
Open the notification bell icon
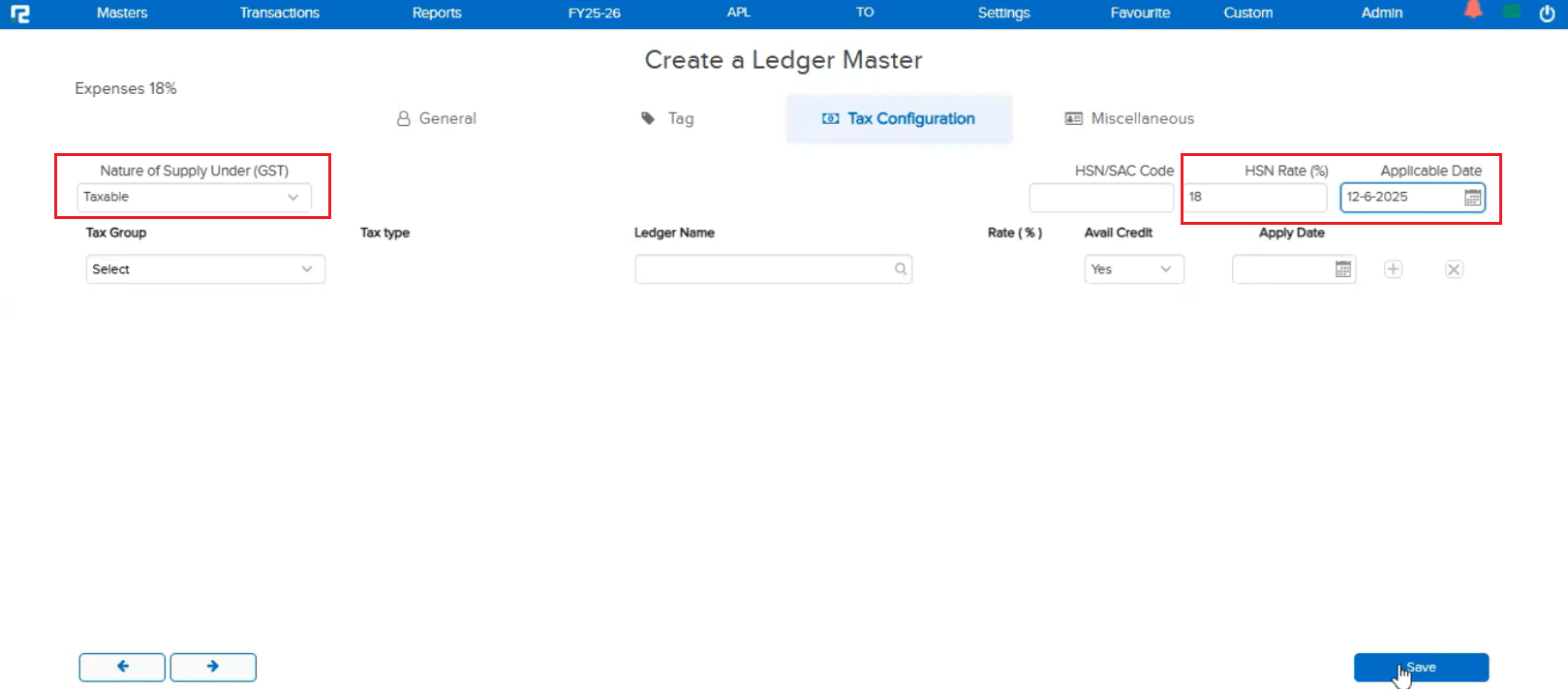1473,11
